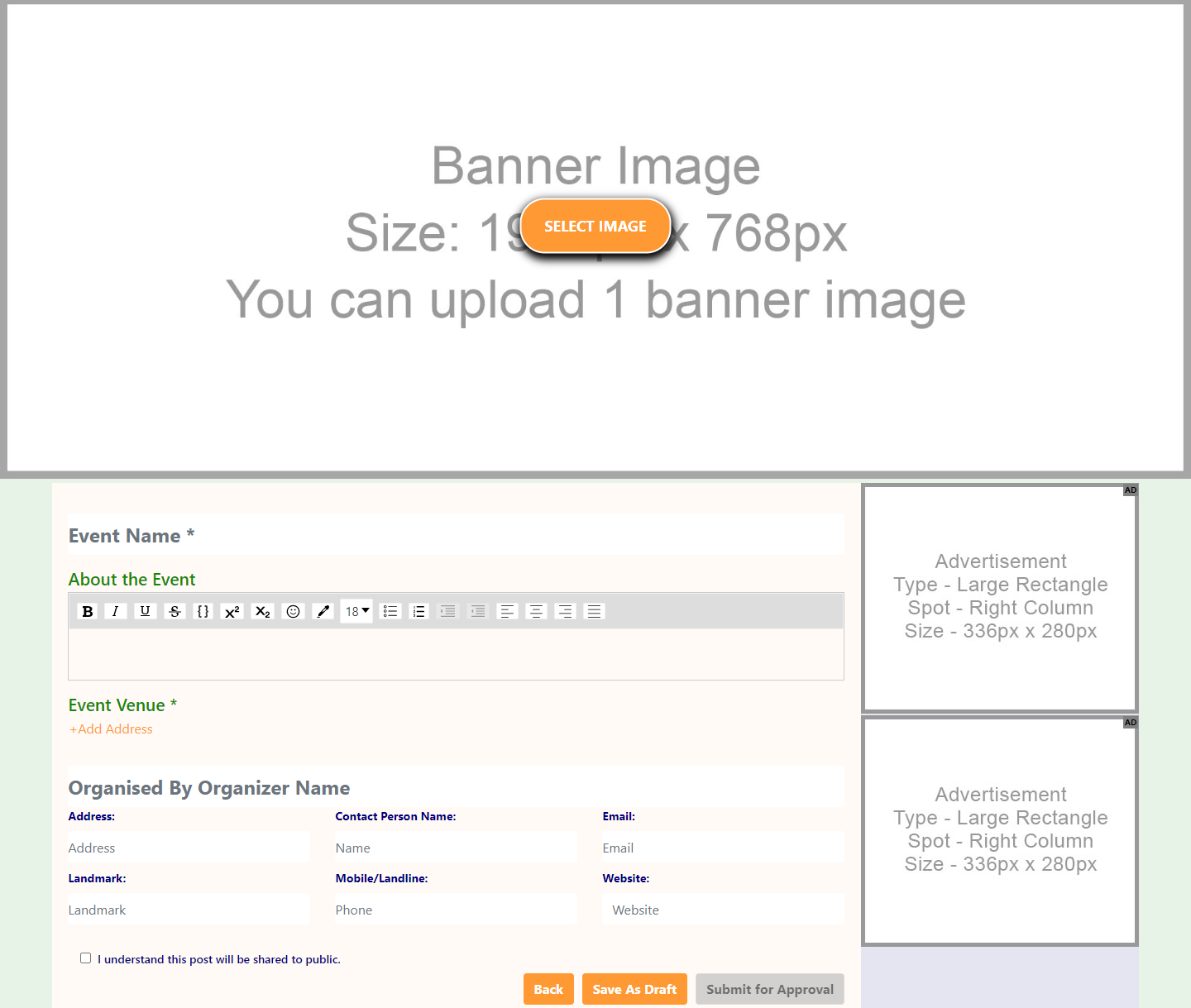Focus the Event Name field
The width and height of the screenshot is (1191, 1008).
click(456, 536)
